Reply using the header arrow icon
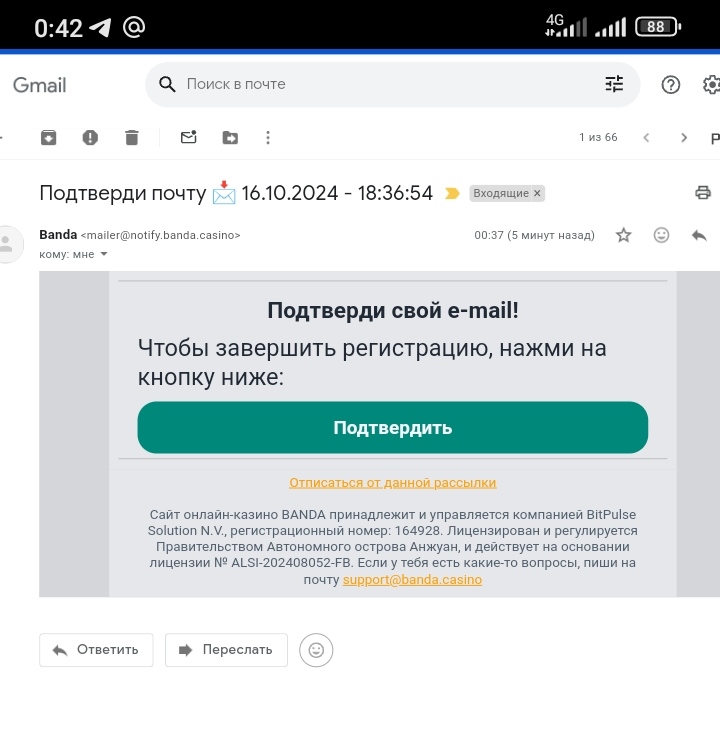 pyautogui.click(x=699, y=235)
